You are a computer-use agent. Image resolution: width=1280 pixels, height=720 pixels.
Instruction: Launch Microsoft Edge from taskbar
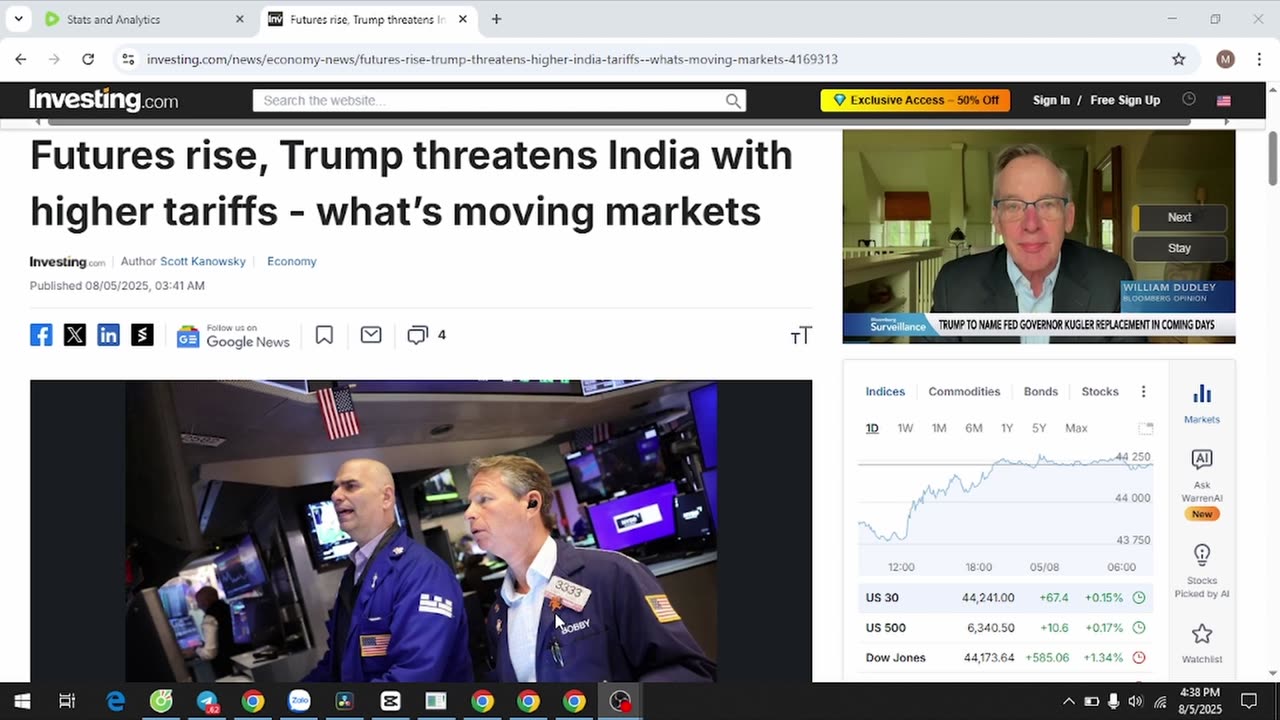pyautogui.click(x=116, y=701)
